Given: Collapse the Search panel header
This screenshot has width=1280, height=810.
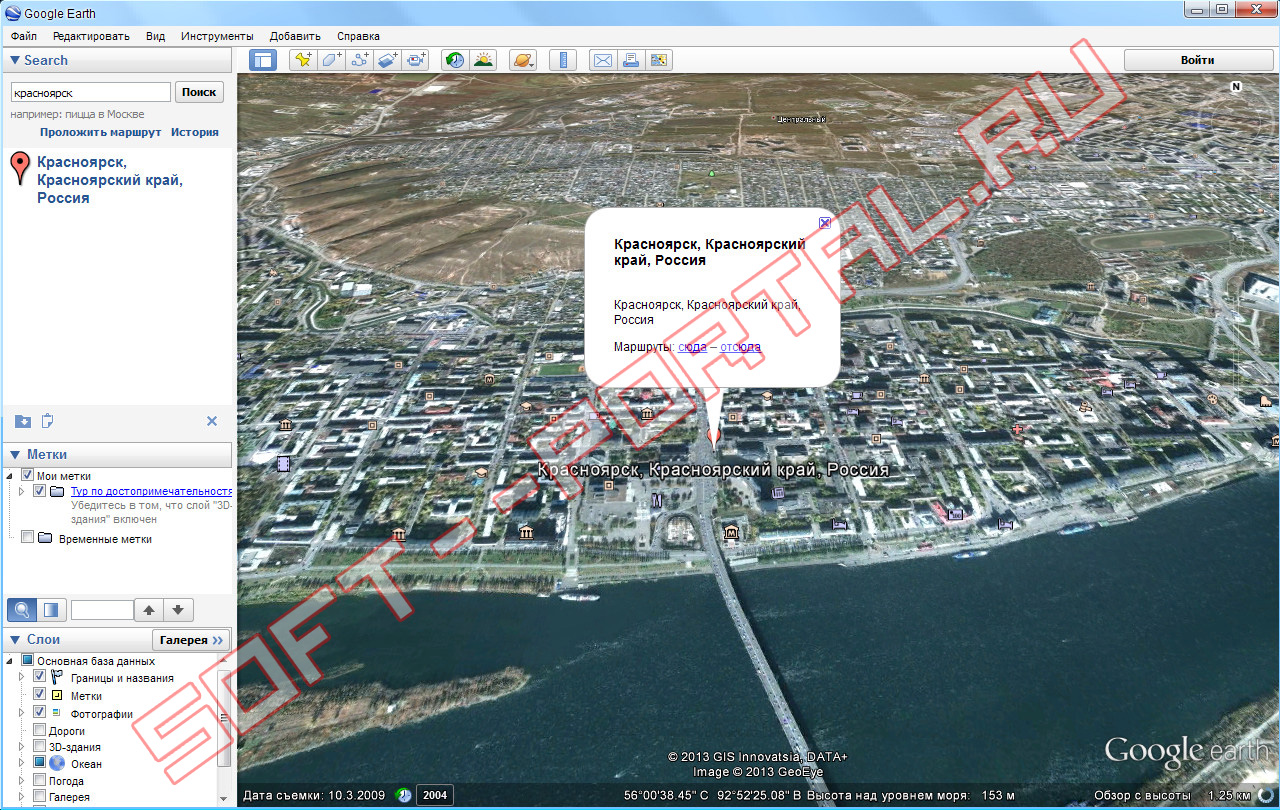Looking at the screenshot, I should 118,60.
